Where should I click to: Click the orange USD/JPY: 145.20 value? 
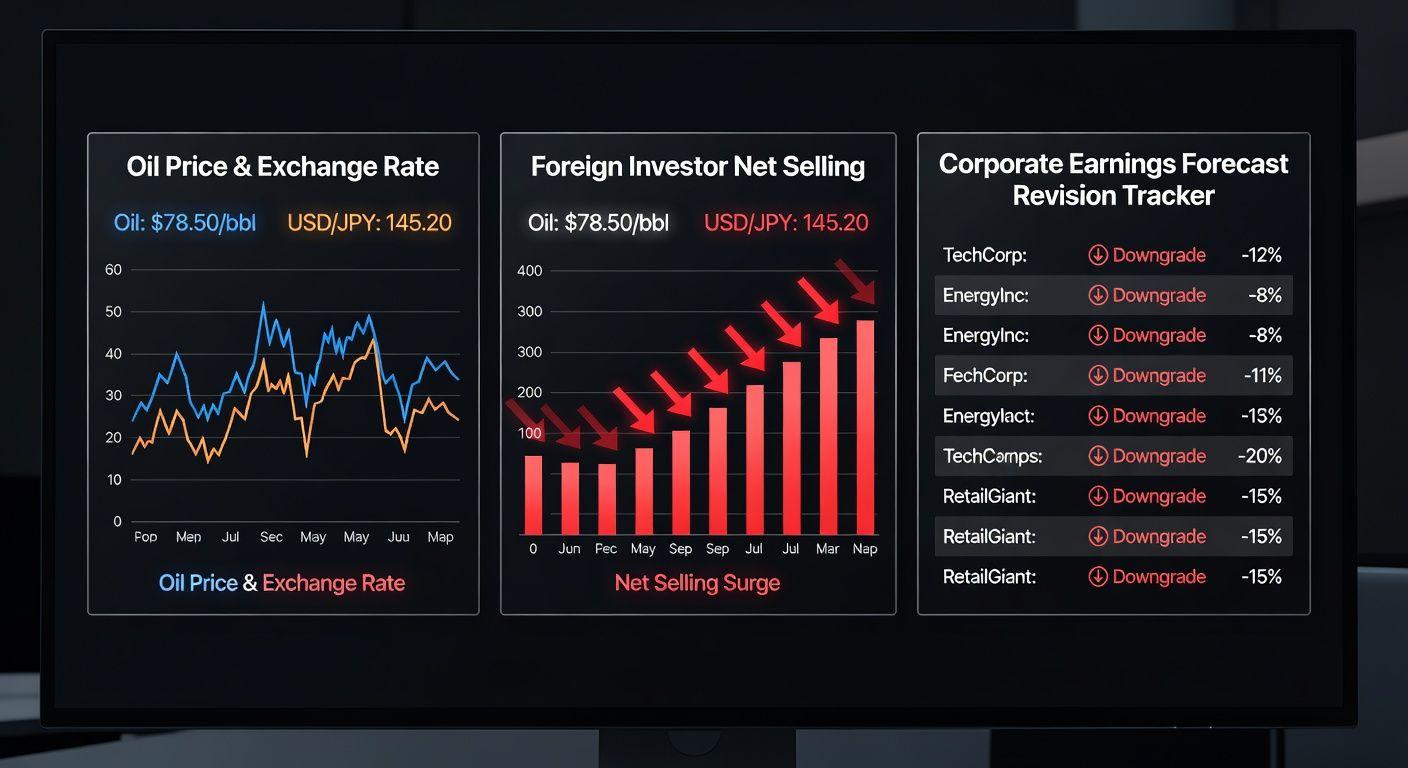[369, 223]
